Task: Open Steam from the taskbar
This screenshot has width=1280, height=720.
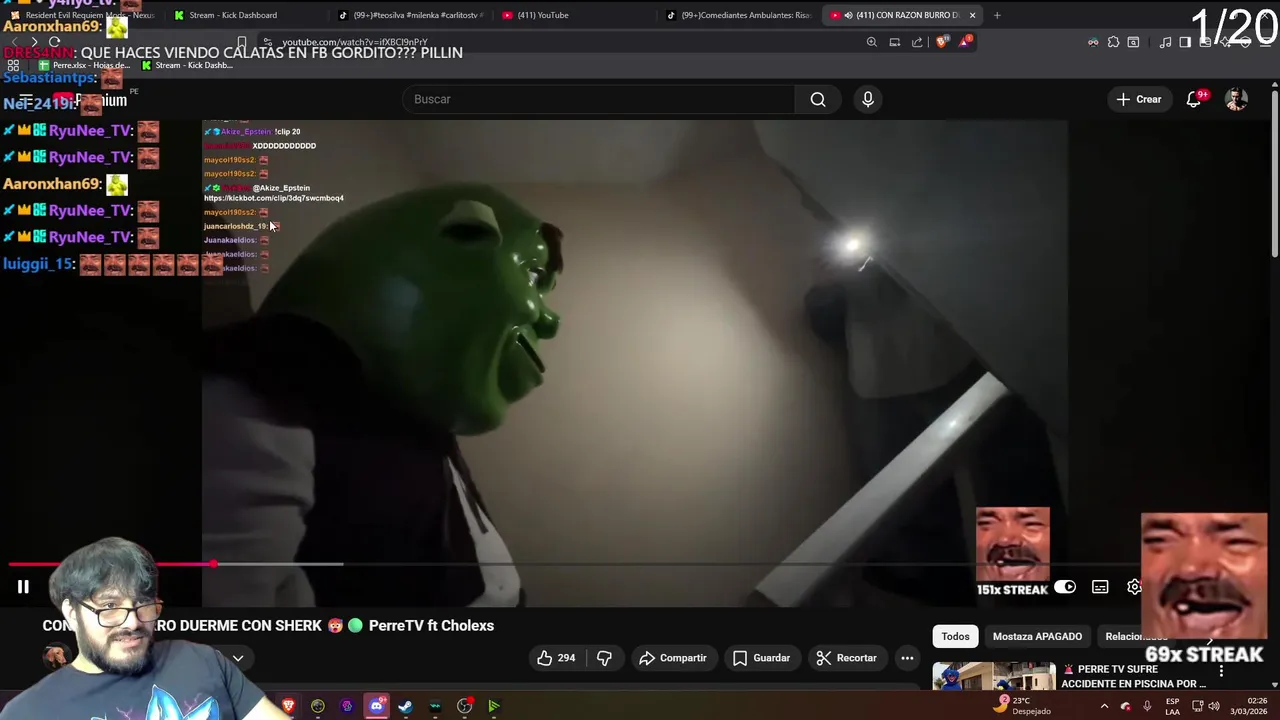Action: 405,706
